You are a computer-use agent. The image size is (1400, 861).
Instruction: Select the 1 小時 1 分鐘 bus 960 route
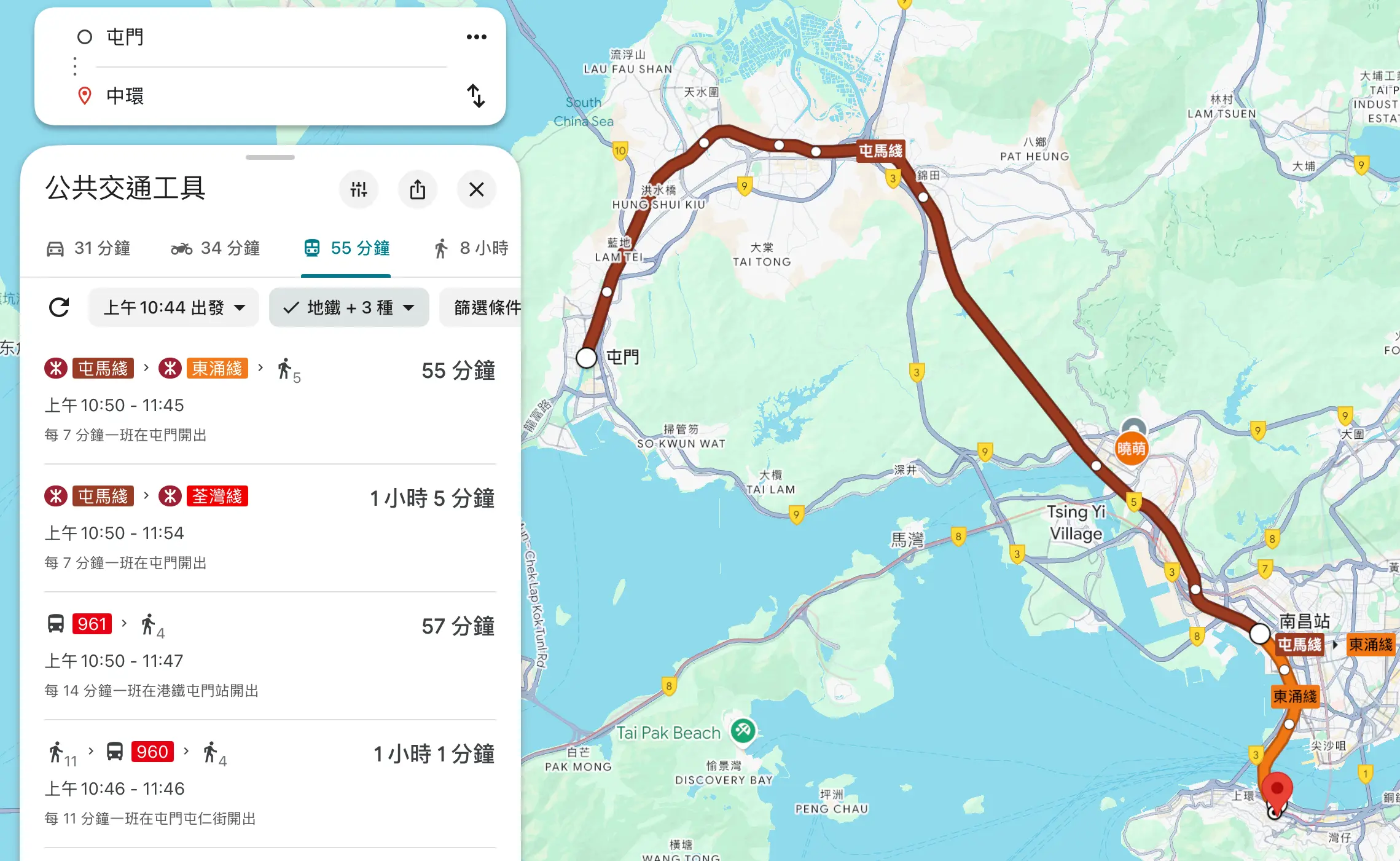270,784
